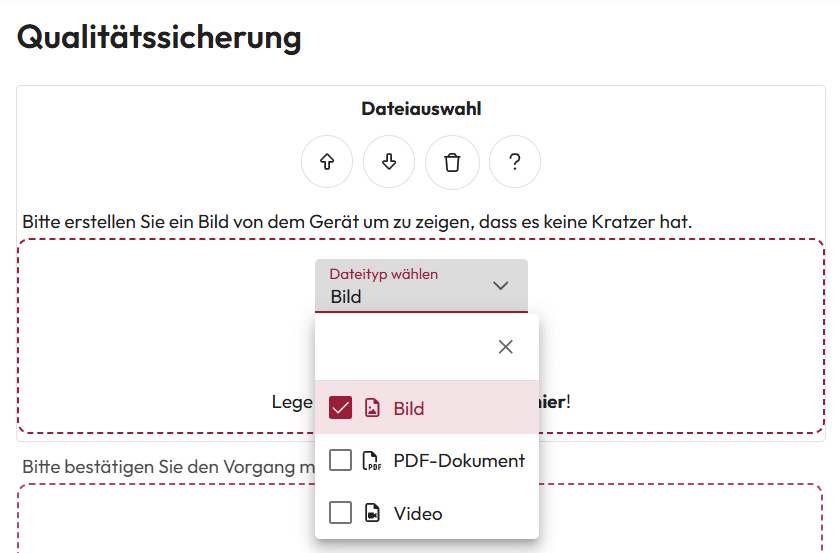Click the Bild option label in list
The image size is (840, 553).
click(409, 409)
